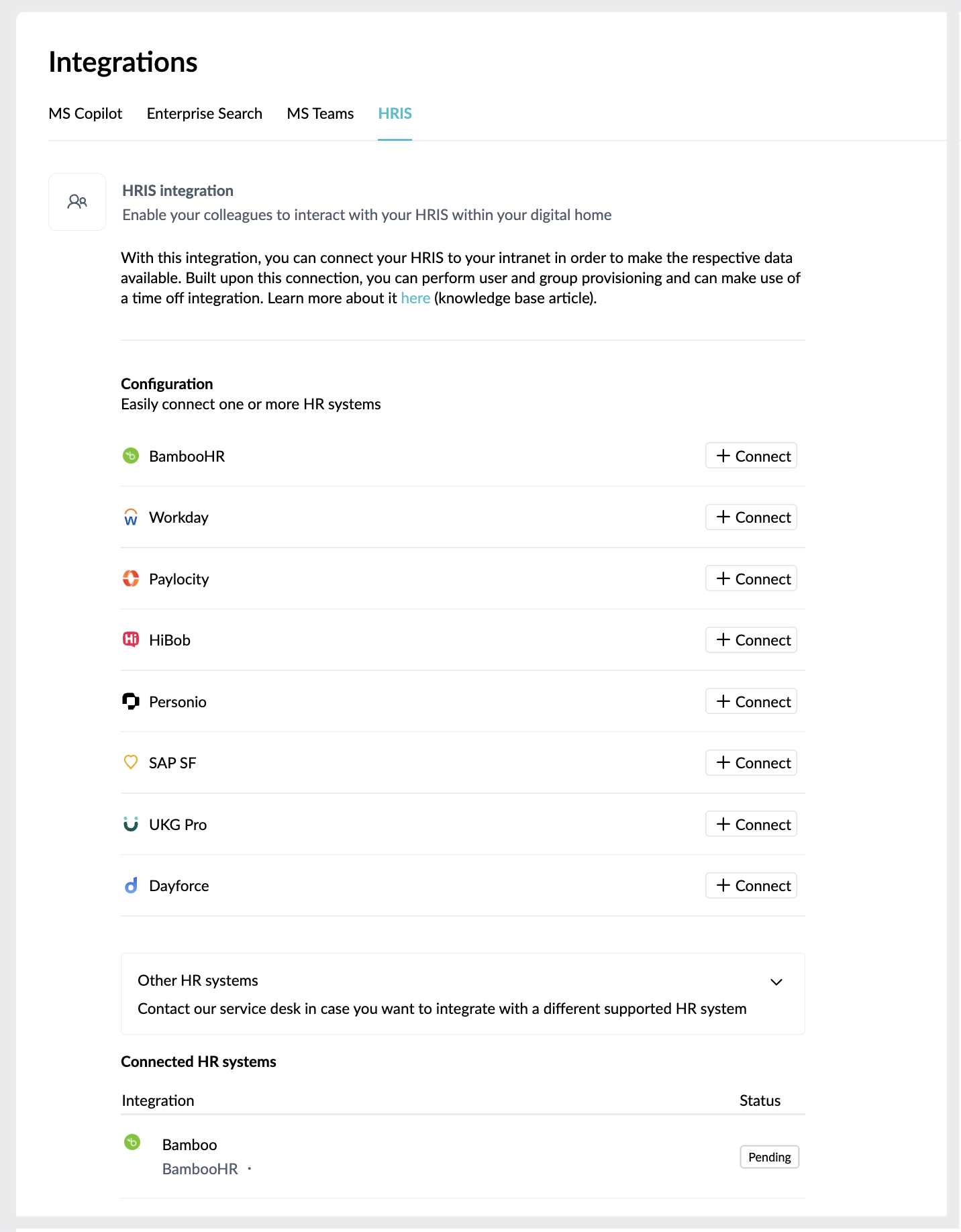
Task: Click the Personio logo icon
Action: click(x=131, y=701)
